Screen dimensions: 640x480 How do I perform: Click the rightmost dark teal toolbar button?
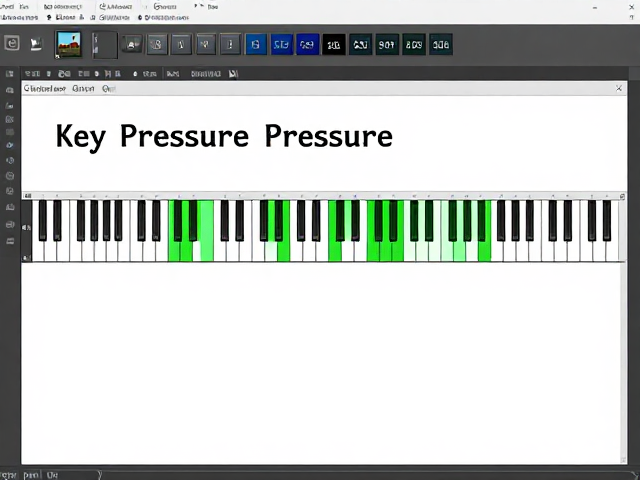coord(441,44)
